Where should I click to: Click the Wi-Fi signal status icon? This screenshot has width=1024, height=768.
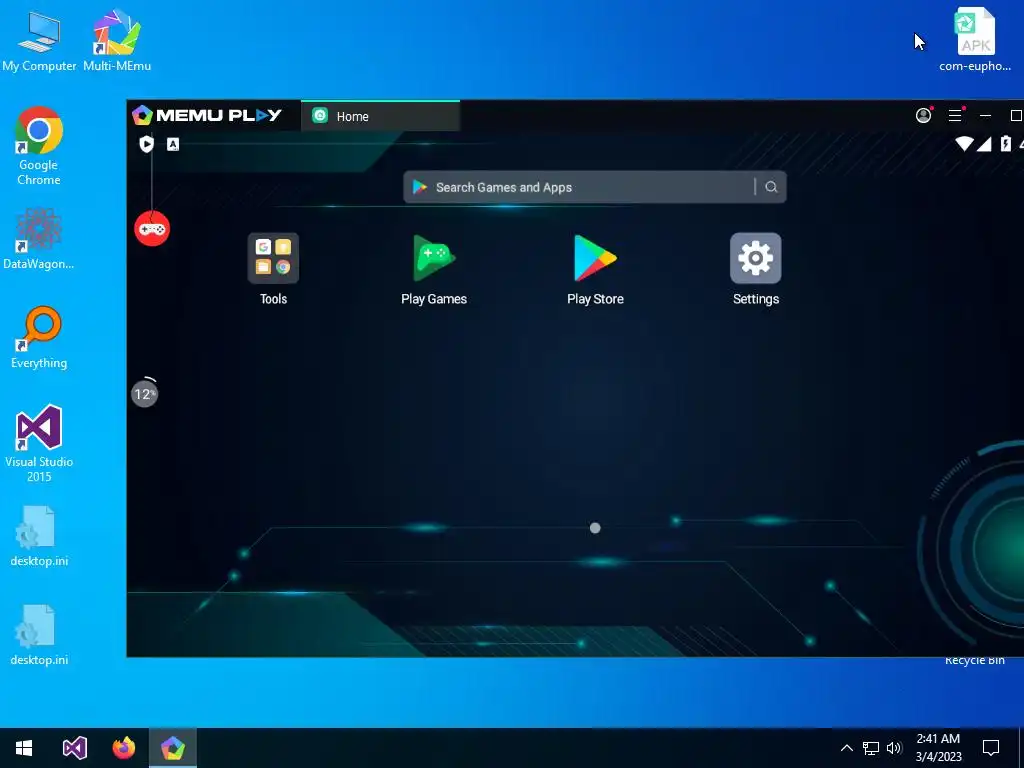(x=964, y=144)
